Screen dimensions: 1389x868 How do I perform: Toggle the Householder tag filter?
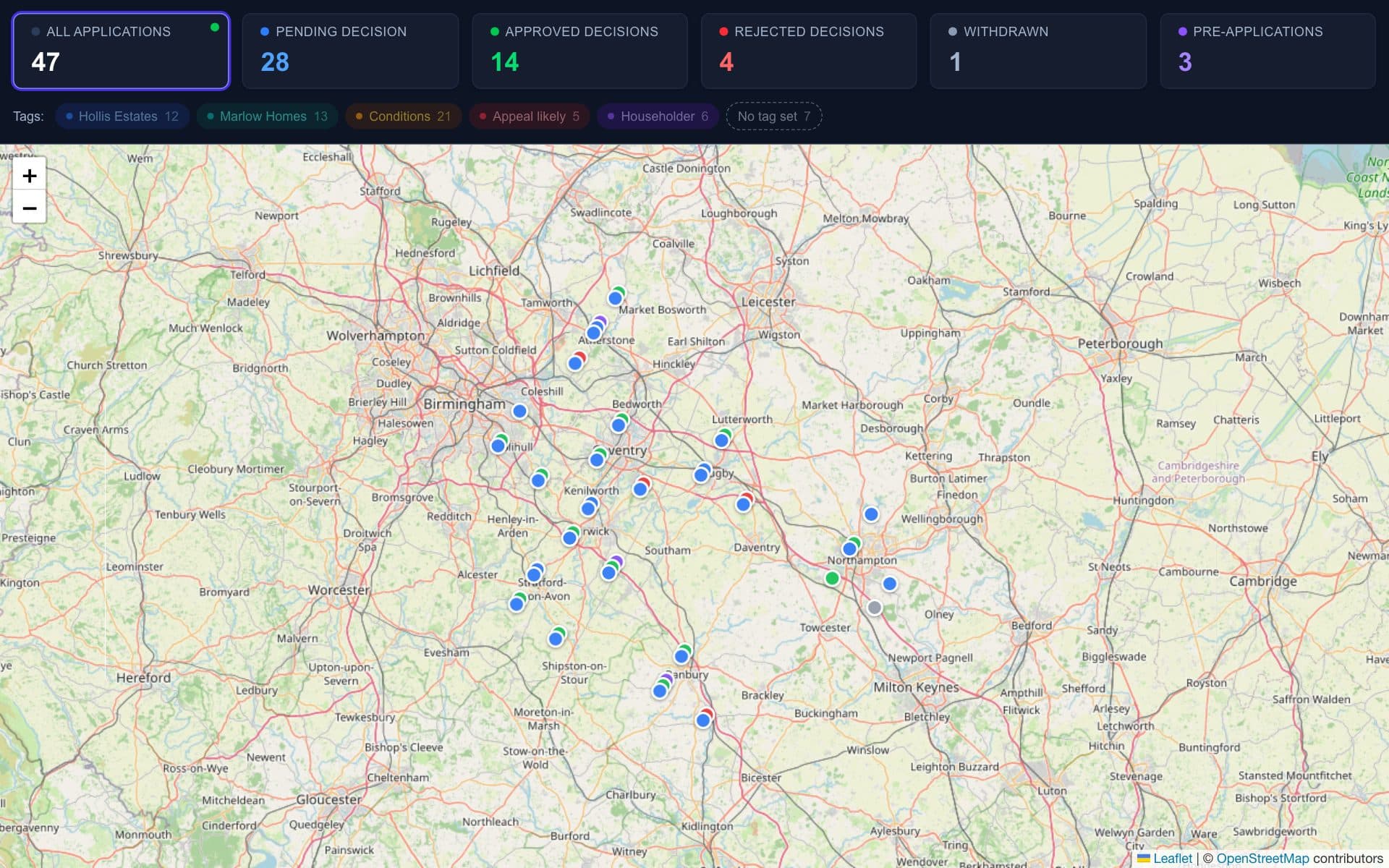658,116
